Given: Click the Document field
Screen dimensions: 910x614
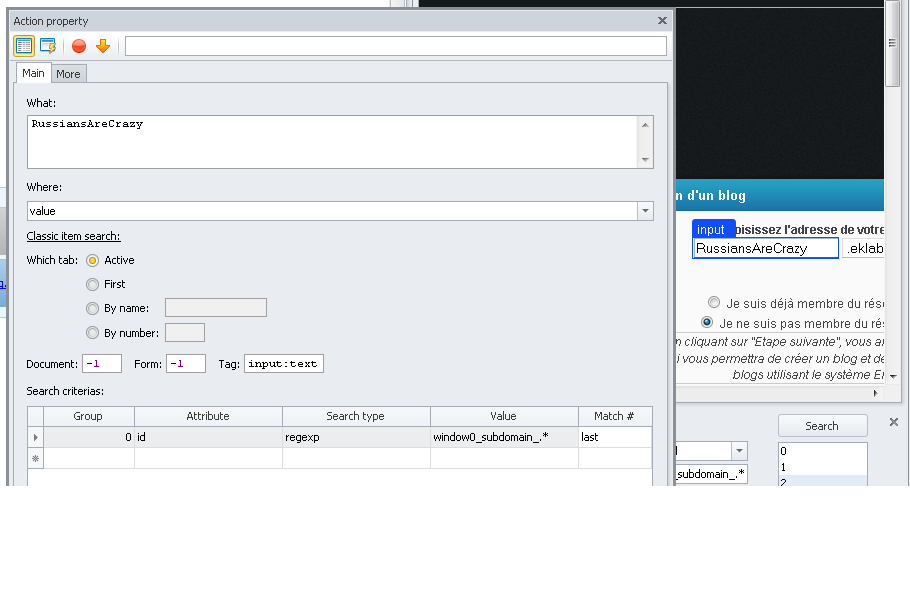Looking at the screenshot, I should tap(102, 364).
